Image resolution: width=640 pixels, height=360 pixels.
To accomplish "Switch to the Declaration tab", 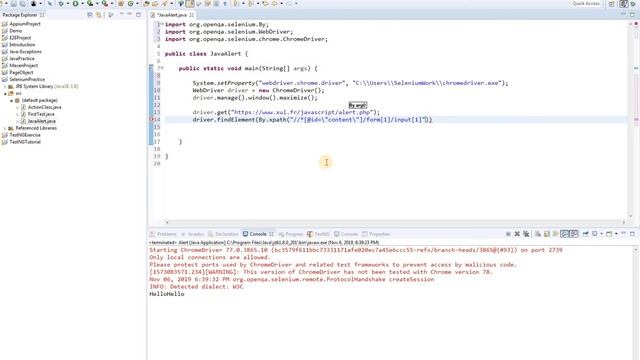I will (223, 234).
